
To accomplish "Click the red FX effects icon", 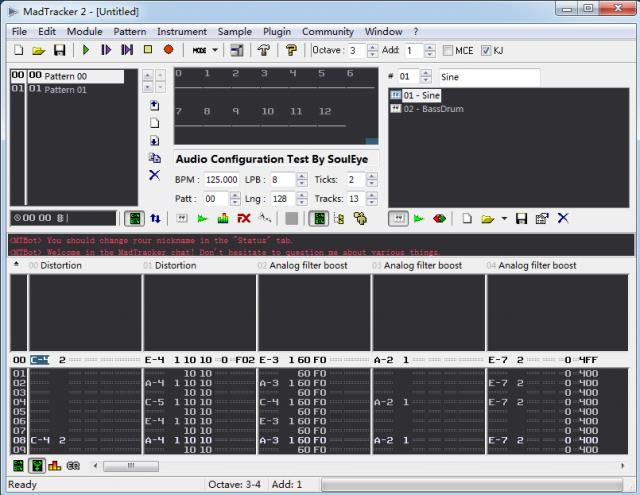I will (244, 218).
